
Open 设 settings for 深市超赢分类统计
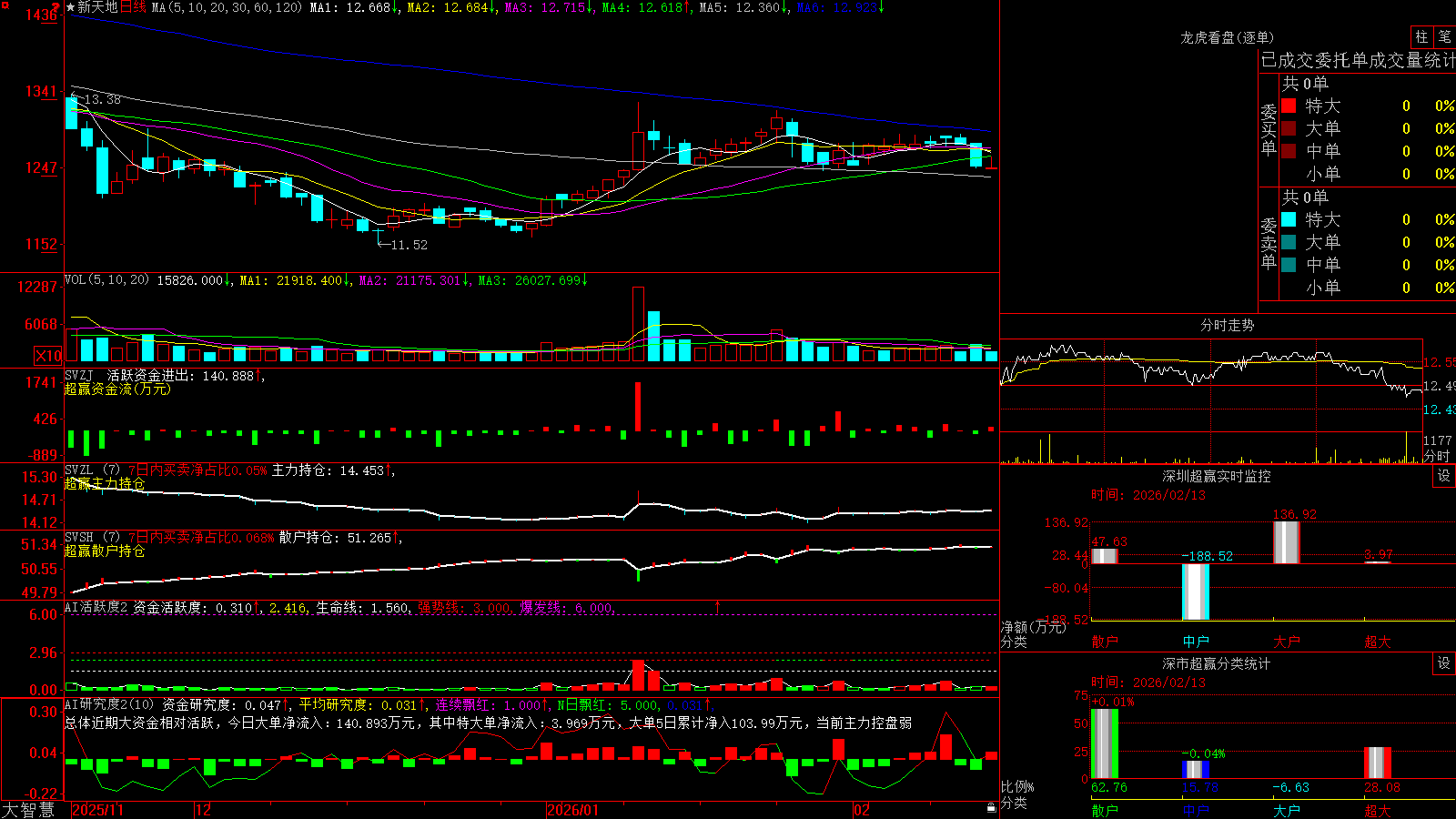tap(1444, 663)
